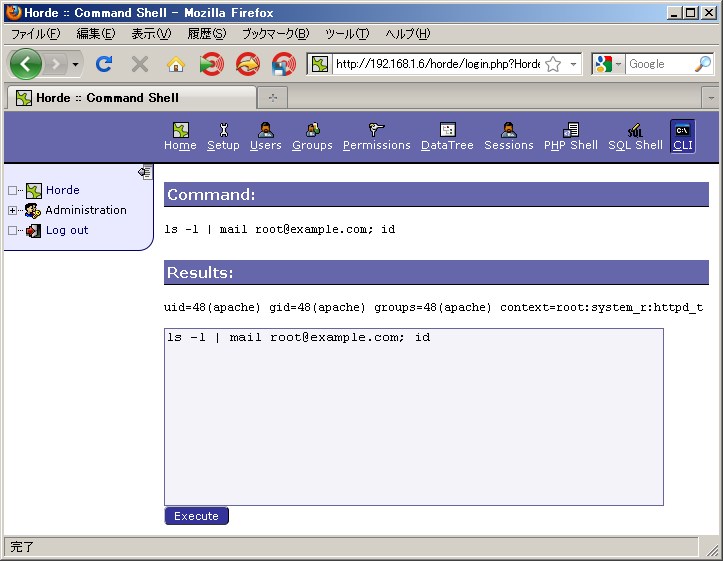Click the Log out link in sidebar
Screen dimensions: 723x561
(x=66, y=230)
